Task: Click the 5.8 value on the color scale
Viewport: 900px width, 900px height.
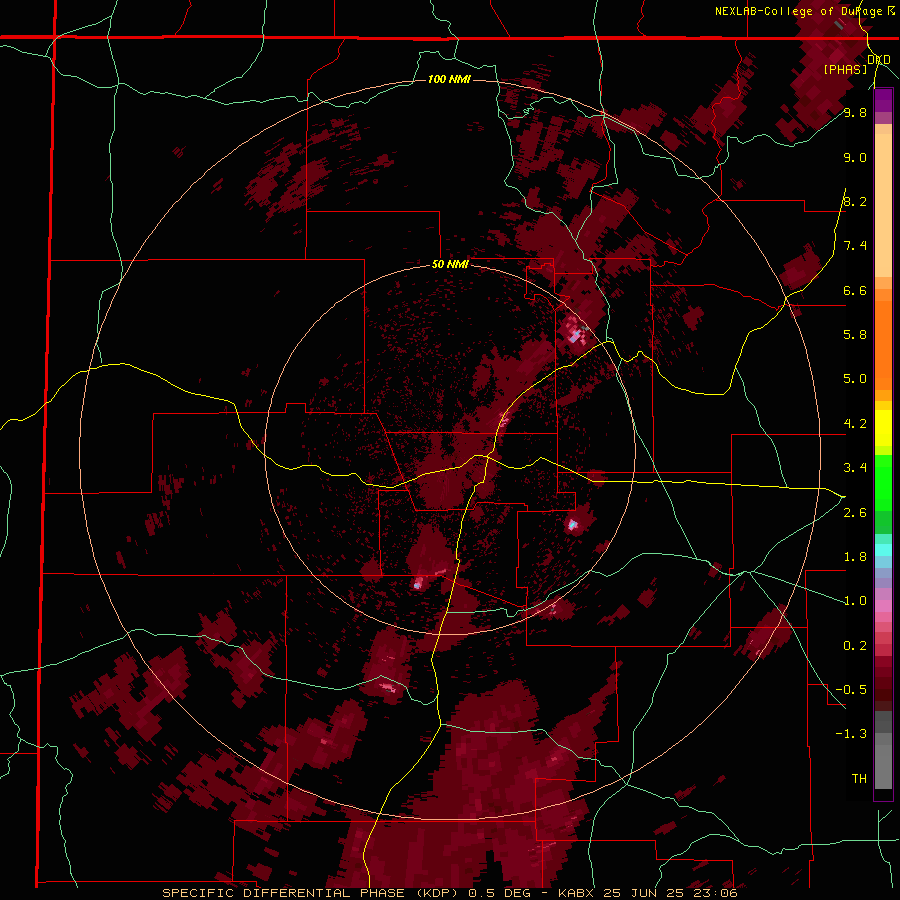Action: click(855, 335)
